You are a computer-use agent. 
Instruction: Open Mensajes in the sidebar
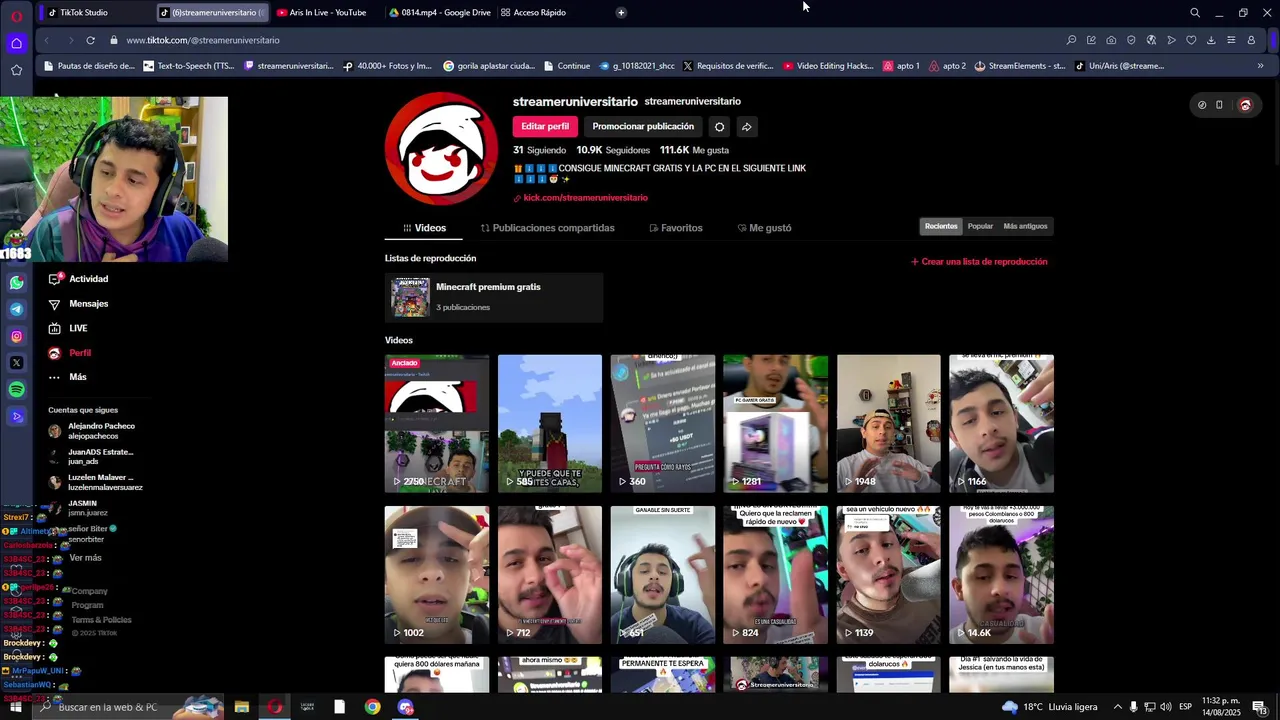tap(78, 304)
